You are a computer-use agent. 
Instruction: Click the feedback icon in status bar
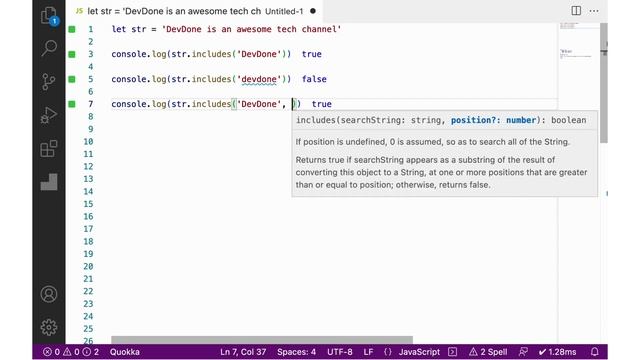click(x=523, y=352)
